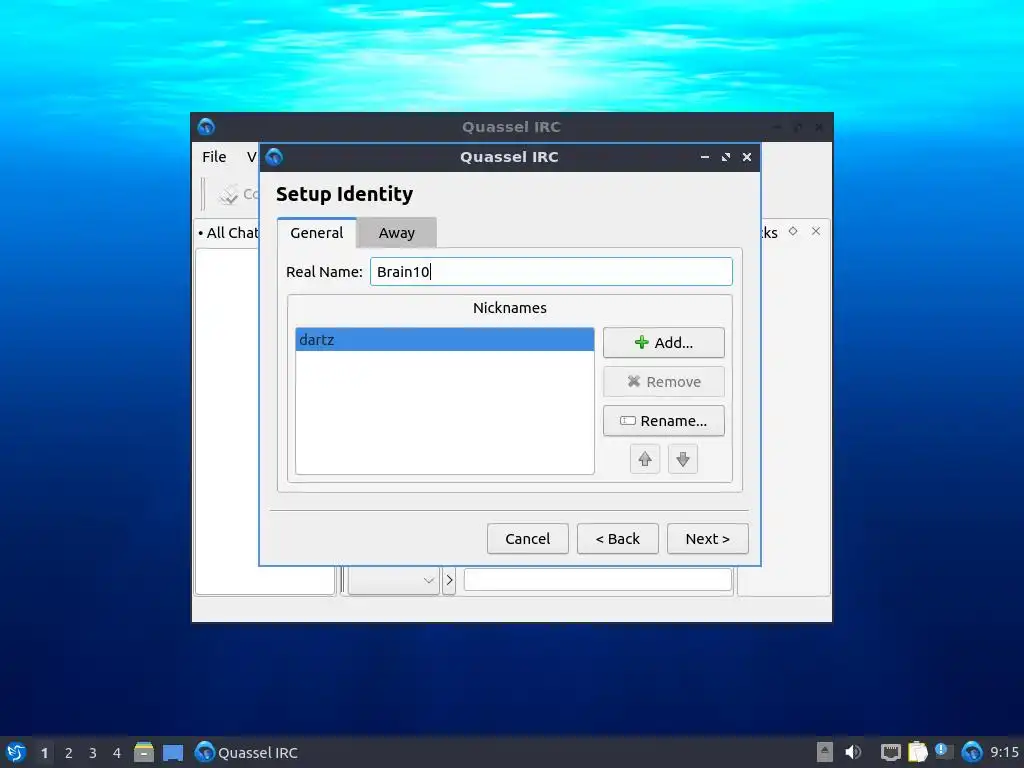Open the file manager from the taskbar

coord(144,752)
